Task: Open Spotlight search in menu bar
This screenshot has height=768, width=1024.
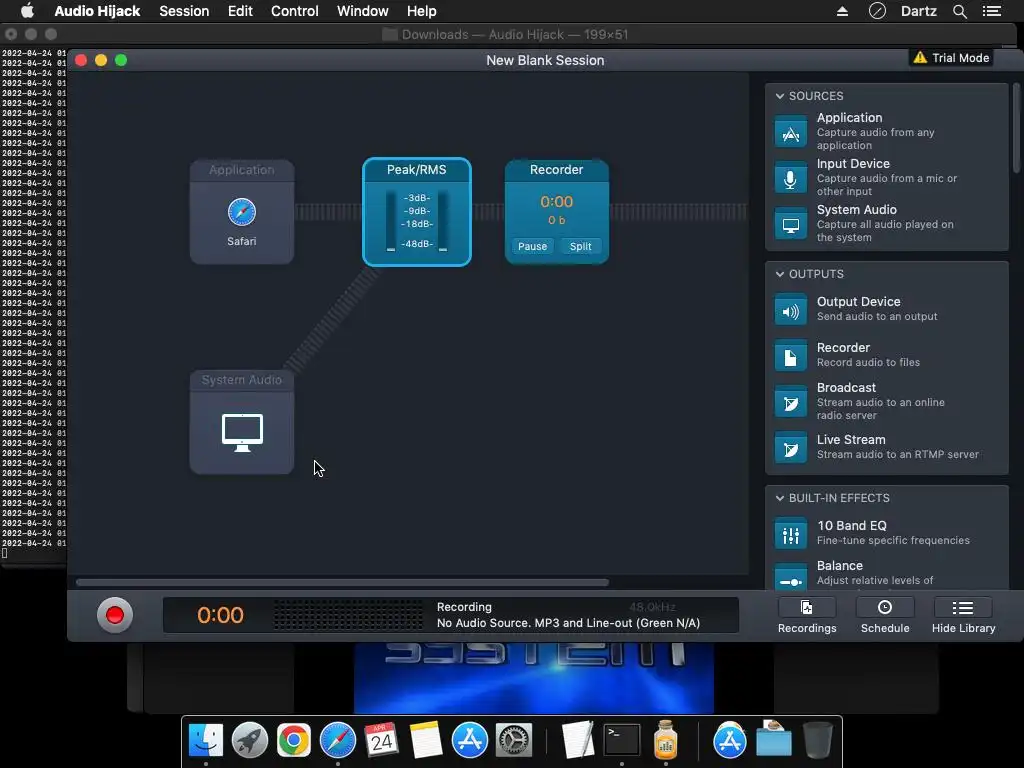Action: point(959,11)
